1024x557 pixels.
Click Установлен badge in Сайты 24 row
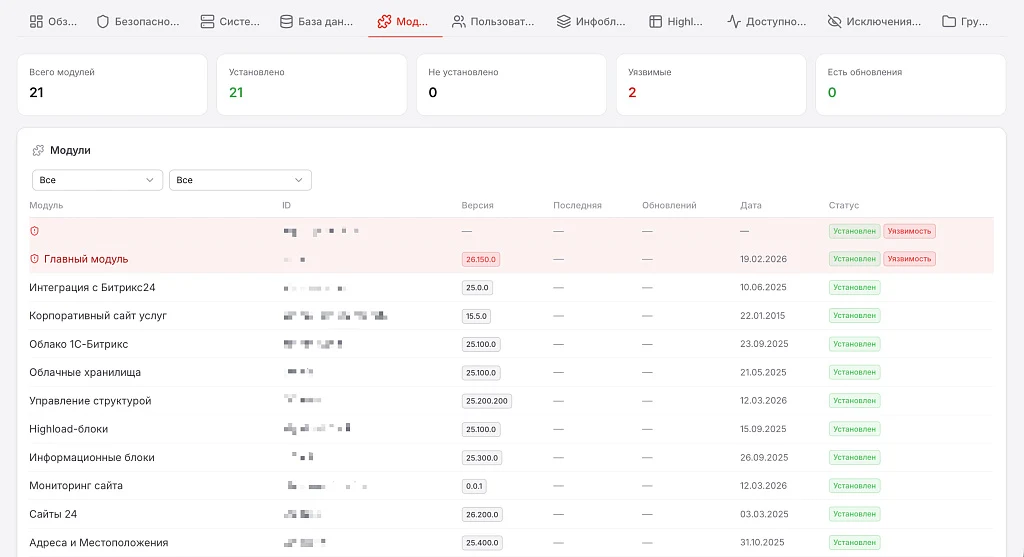click(854, 515)
